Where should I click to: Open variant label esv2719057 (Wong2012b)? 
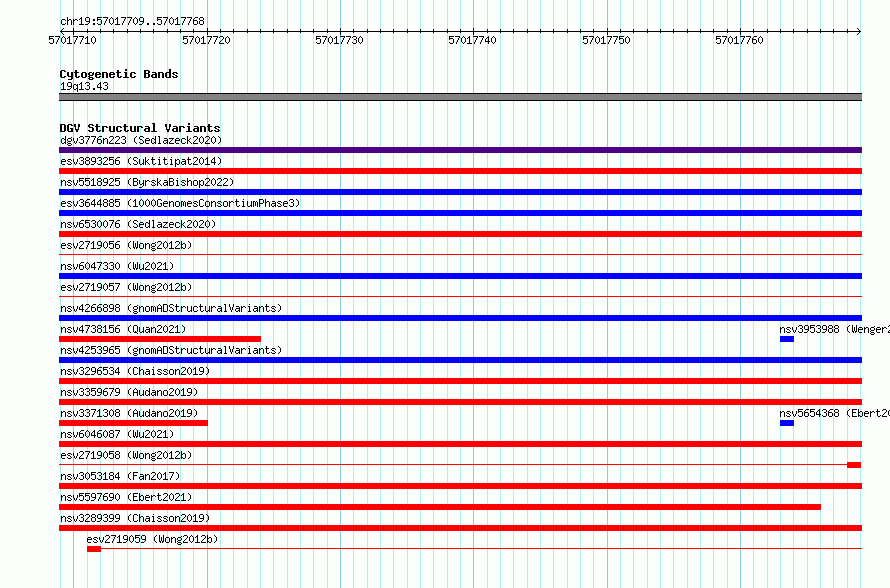pyautogui.click(x=126, y=287)
